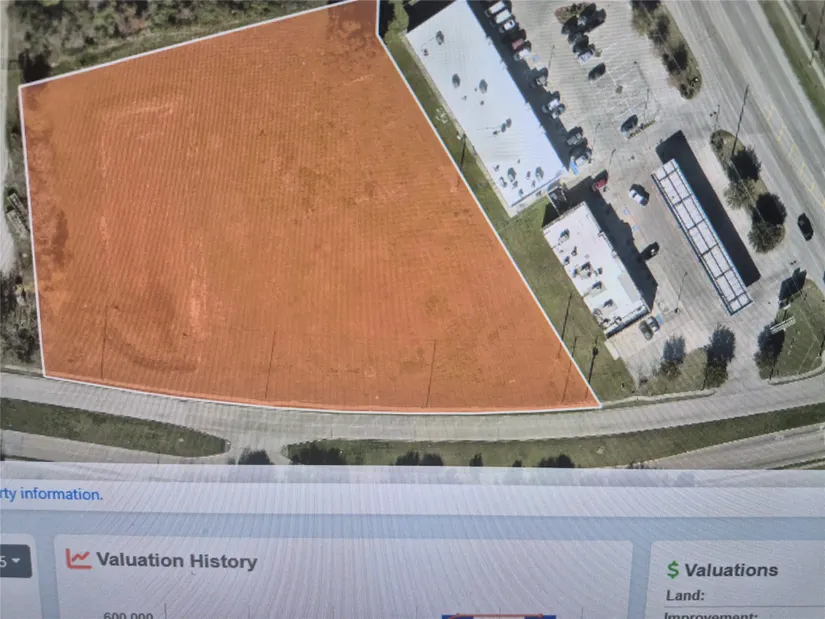Image resolution: width=825 pixels, height=619 pixels.
Task: Click the Valuation History heading text
Action: point(177,561)
